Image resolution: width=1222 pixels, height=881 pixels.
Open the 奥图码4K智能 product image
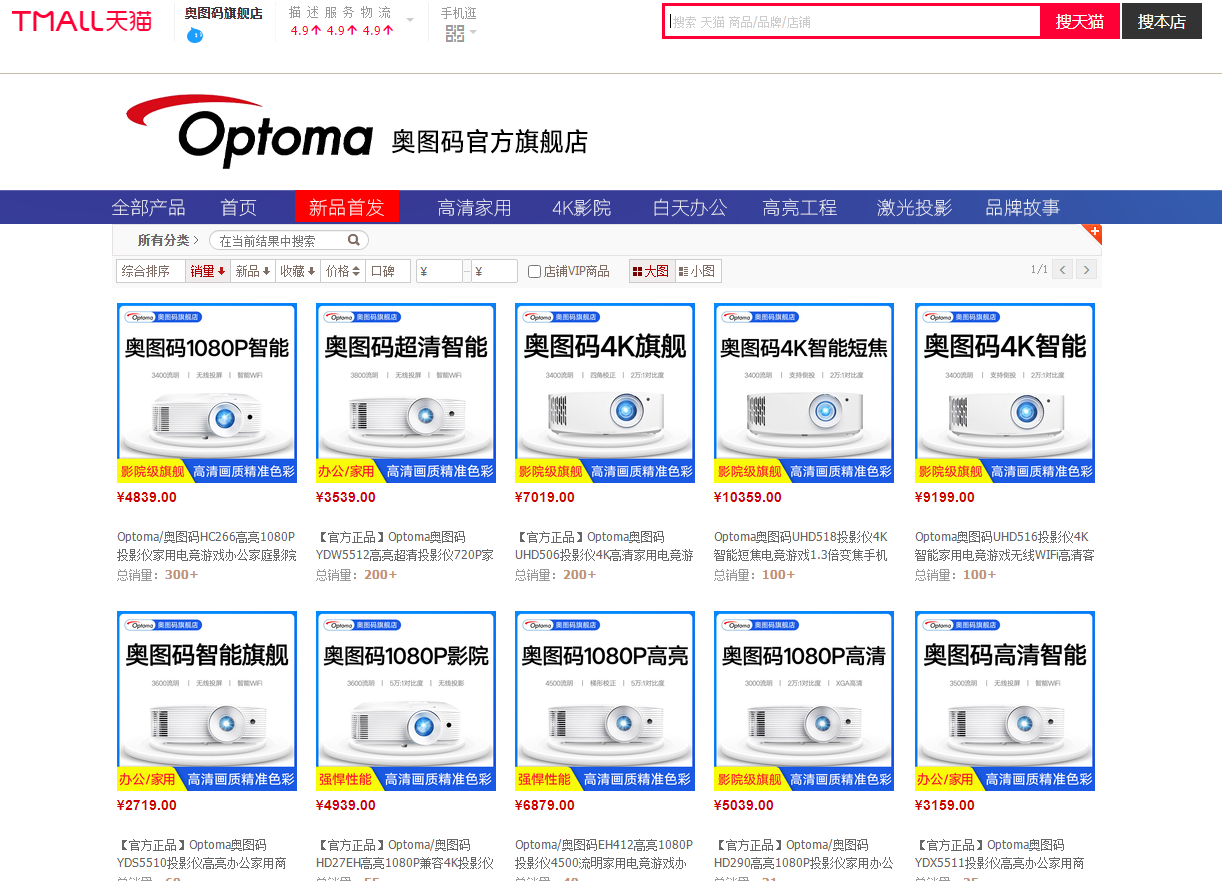point(1005,393)
